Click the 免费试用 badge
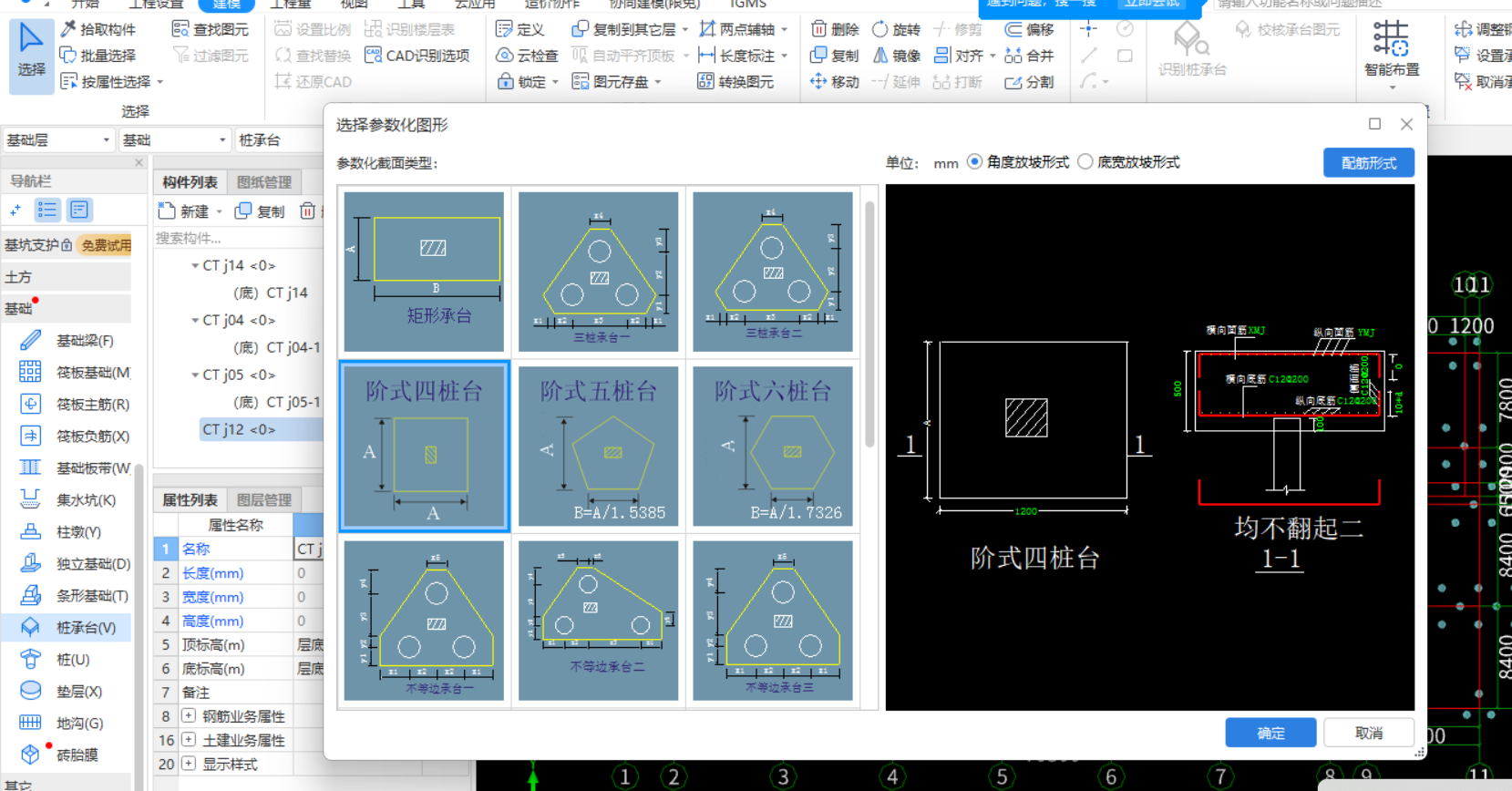 [106, 245]
